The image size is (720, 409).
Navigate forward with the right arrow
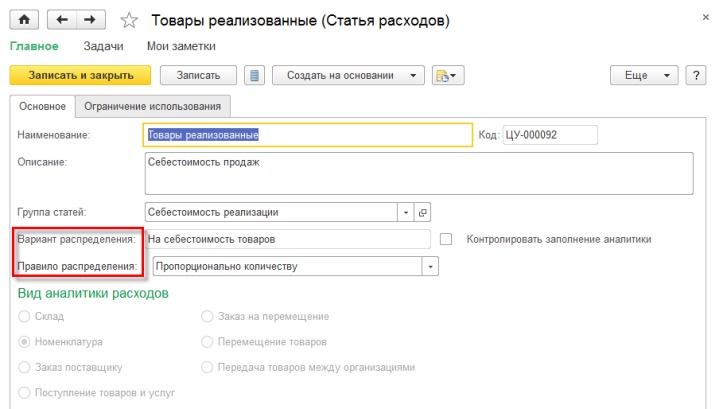click(x=90, y=20)
